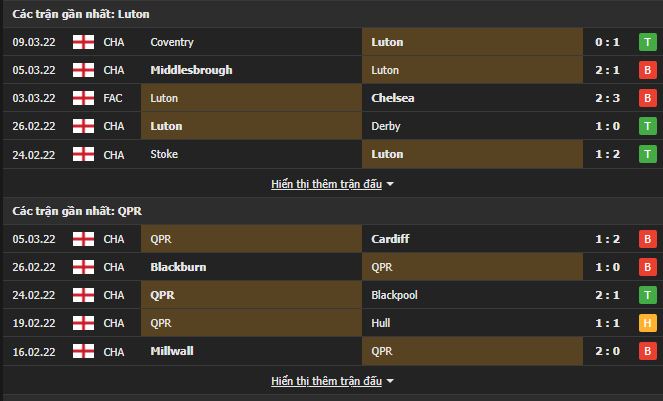This screenshot has height=401, width=663.
Task: Expand more Luton matches with 'Hiển thị thêm trận đấu'
Action: [x=326, y=184]
